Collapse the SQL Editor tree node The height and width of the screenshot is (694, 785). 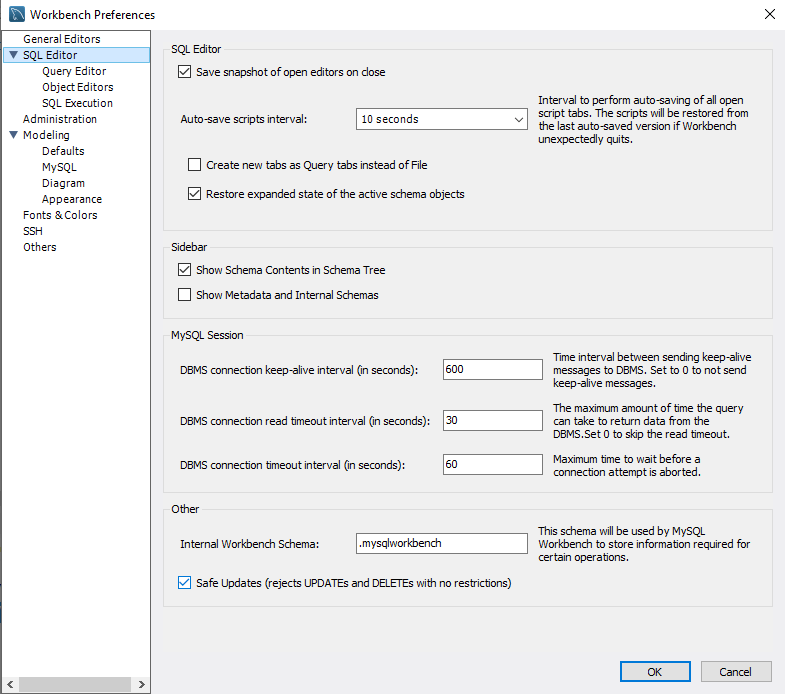click(13, 56)
